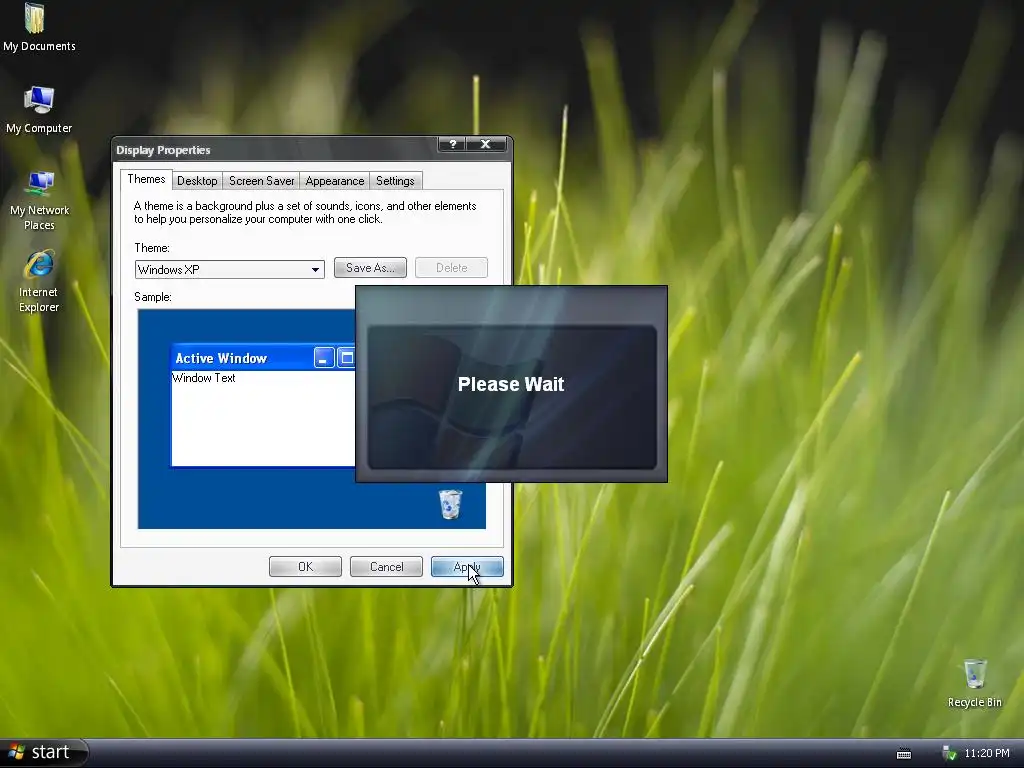1024x768 pixels.
Task: Click the 'Theme:' label
Action: coord(152,248)
